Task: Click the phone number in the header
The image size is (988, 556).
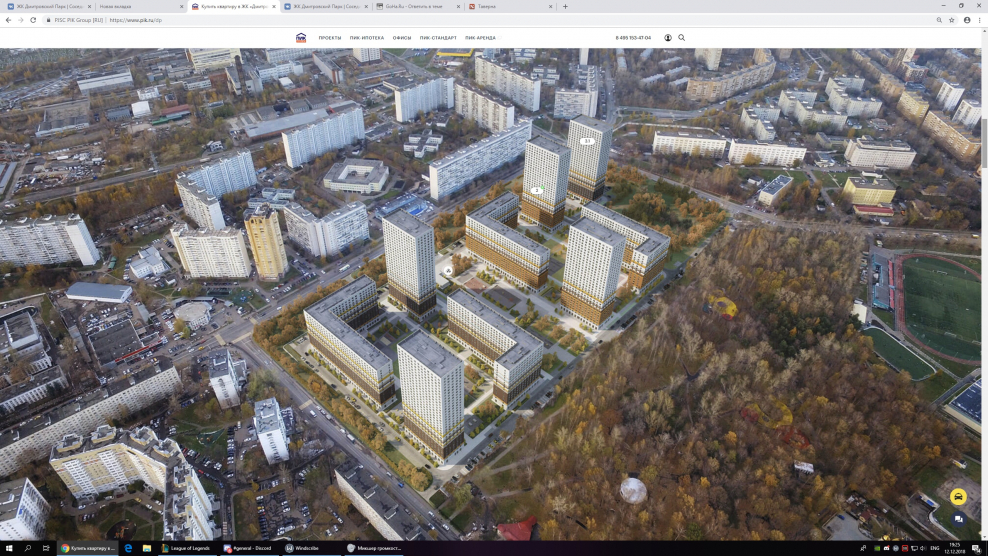Action: [x=633, y=38]
